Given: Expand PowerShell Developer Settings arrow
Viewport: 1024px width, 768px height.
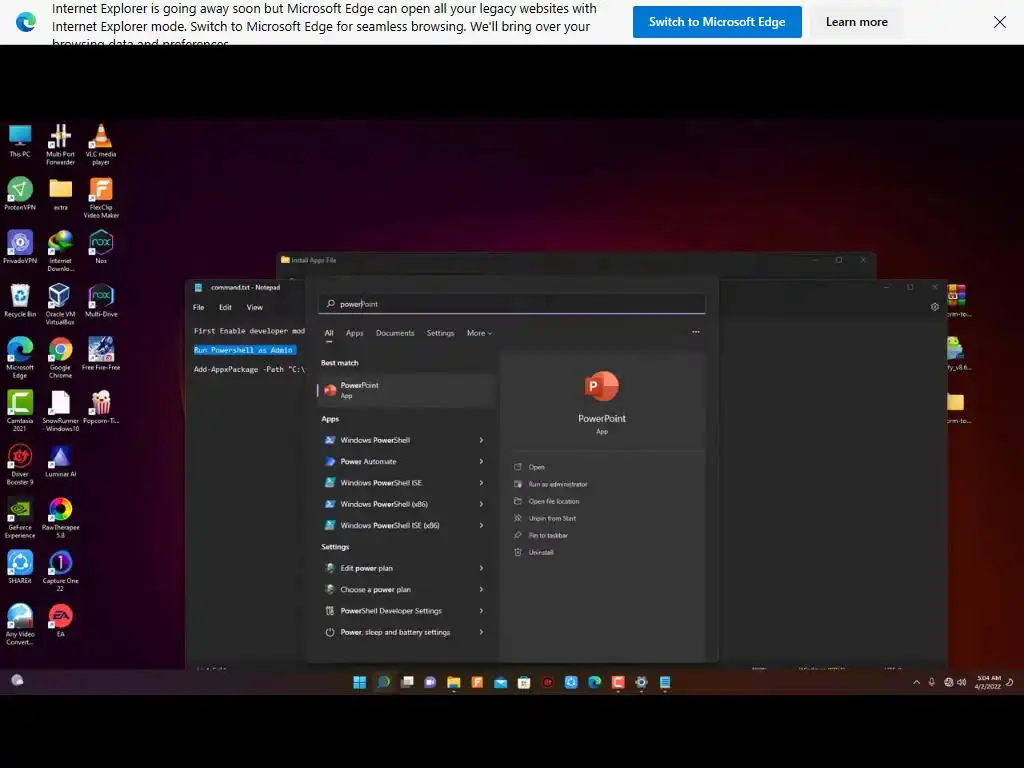Looking at the screenshot, I should pyautogui.click(x=481, y=611).
